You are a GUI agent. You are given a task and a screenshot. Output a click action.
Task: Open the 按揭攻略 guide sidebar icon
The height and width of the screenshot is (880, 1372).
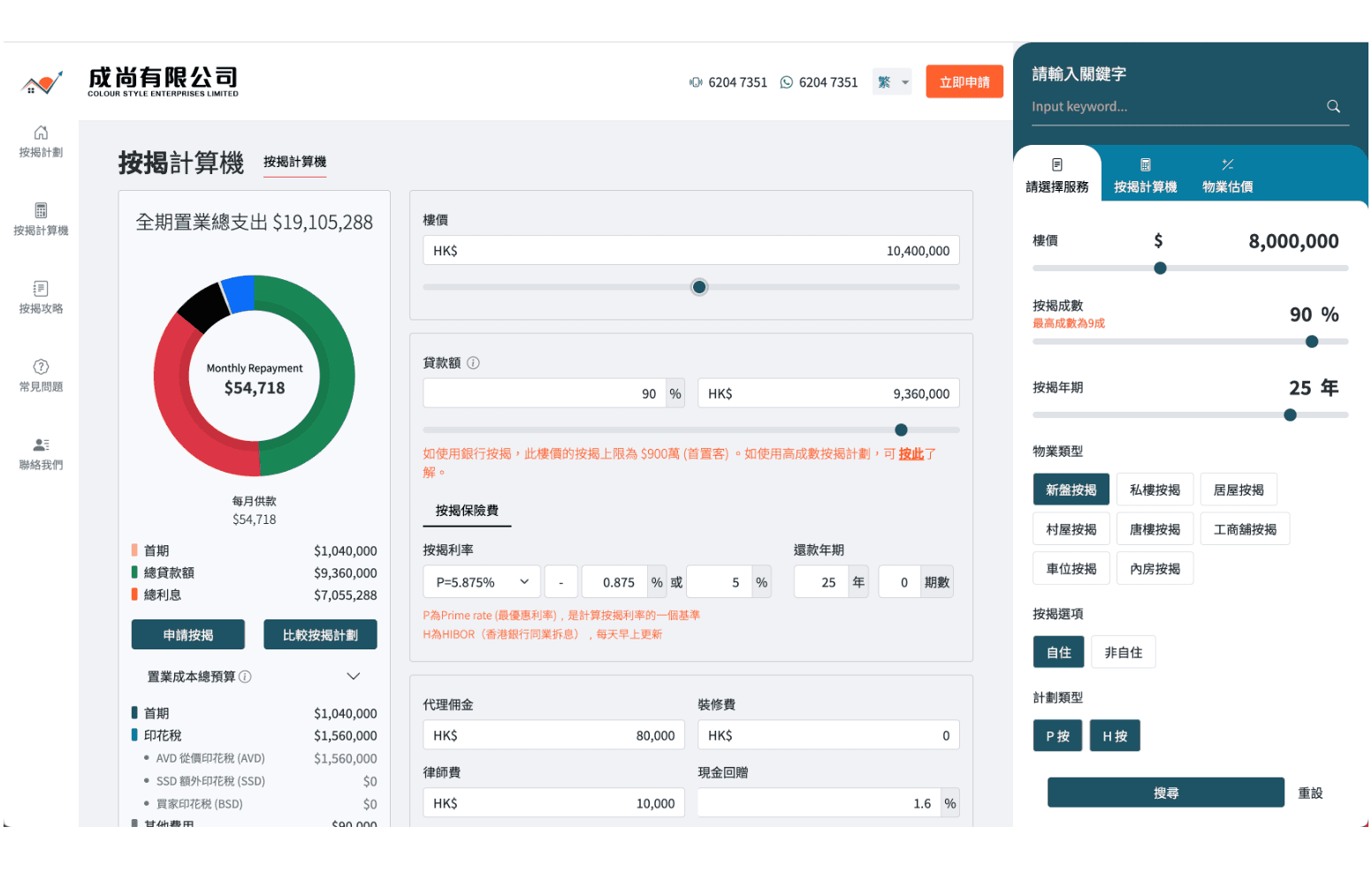click(x=41, y=289)
